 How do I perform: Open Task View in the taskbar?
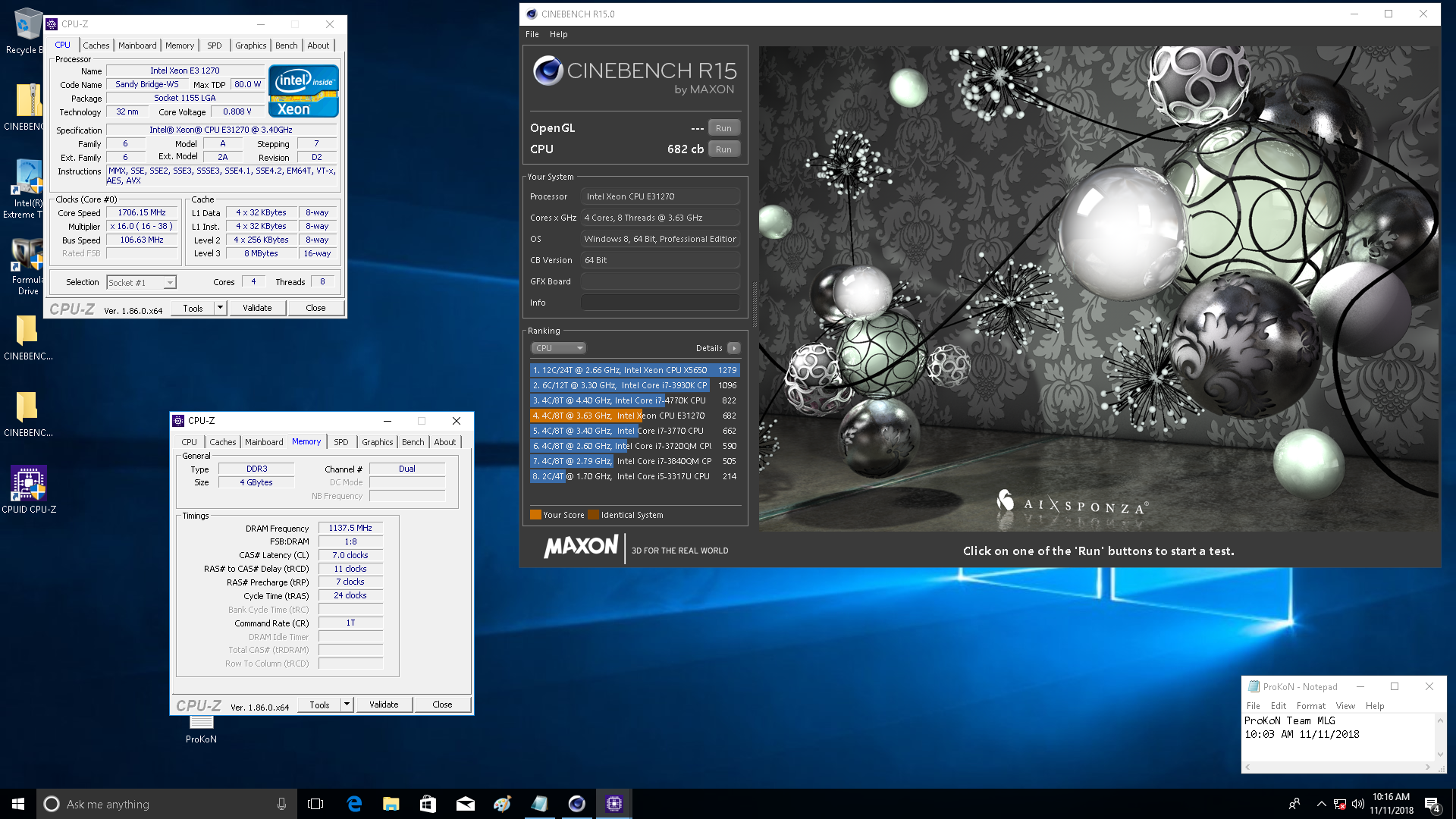pos(315,804)
